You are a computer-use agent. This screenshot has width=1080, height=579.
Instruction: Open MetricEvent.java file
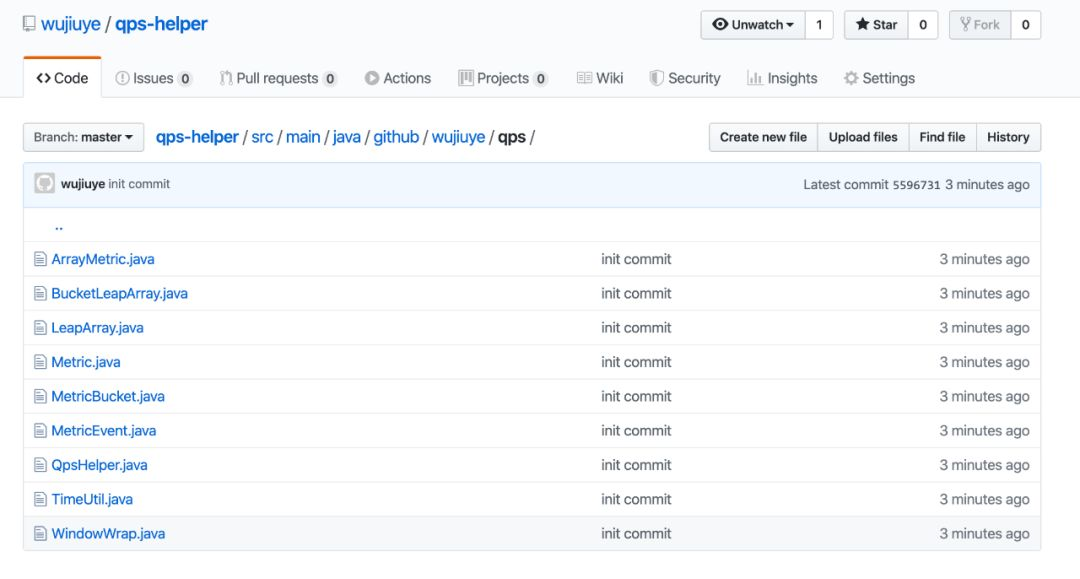click(x=103, y=431)
